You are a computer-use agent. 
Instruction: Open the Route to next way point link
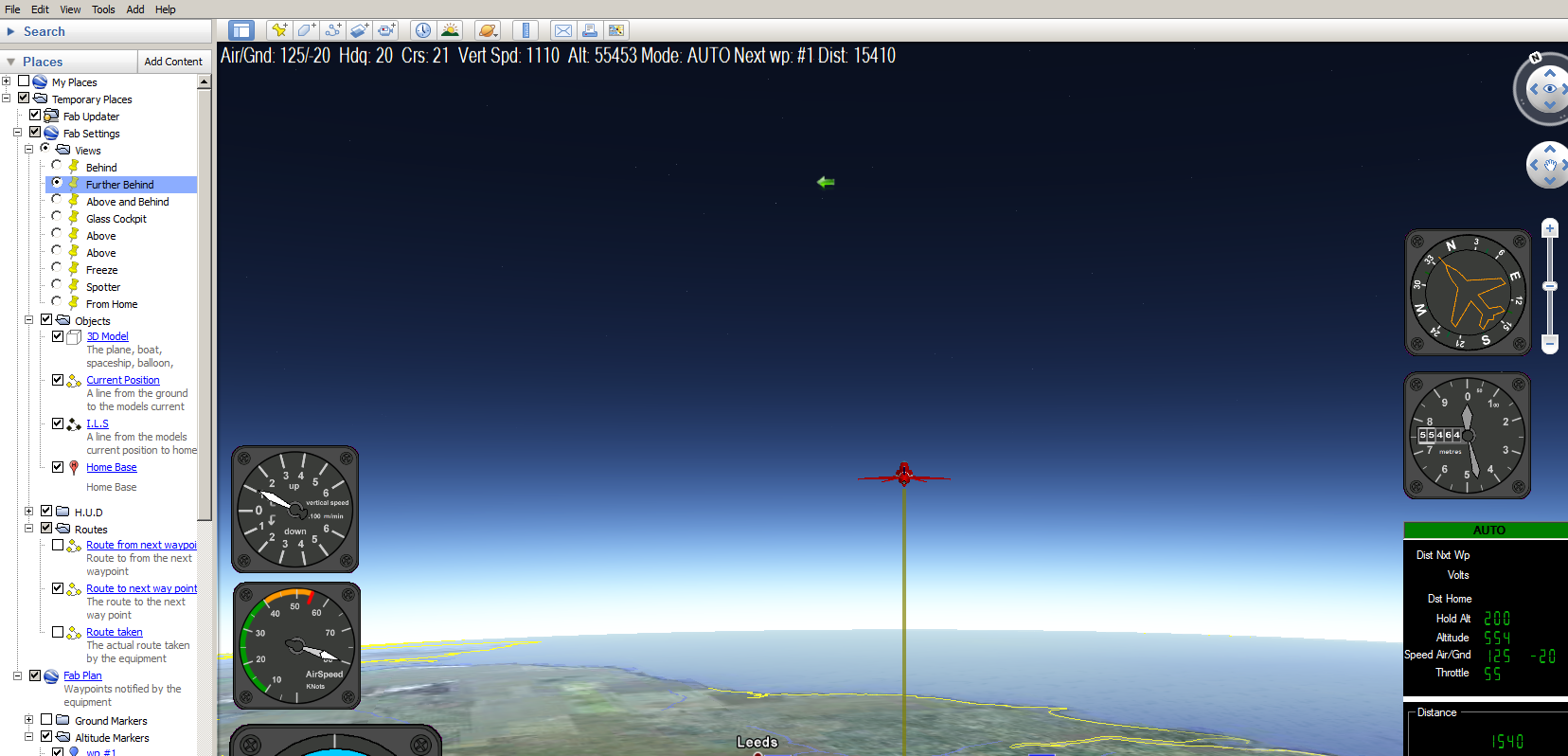pos(142,588)
